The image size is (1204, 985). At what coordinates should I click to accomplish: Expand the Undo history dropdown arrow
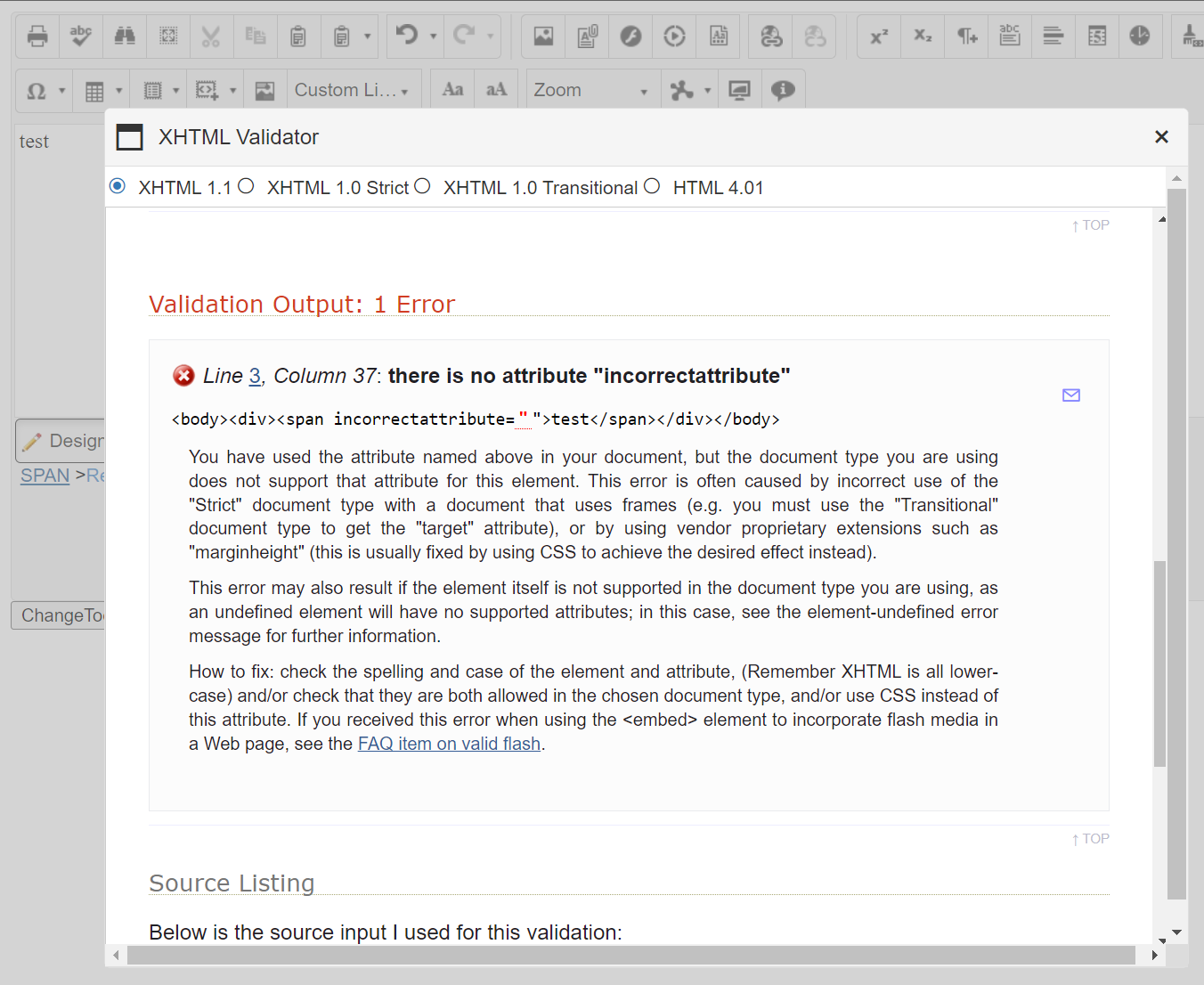point(434,37)
